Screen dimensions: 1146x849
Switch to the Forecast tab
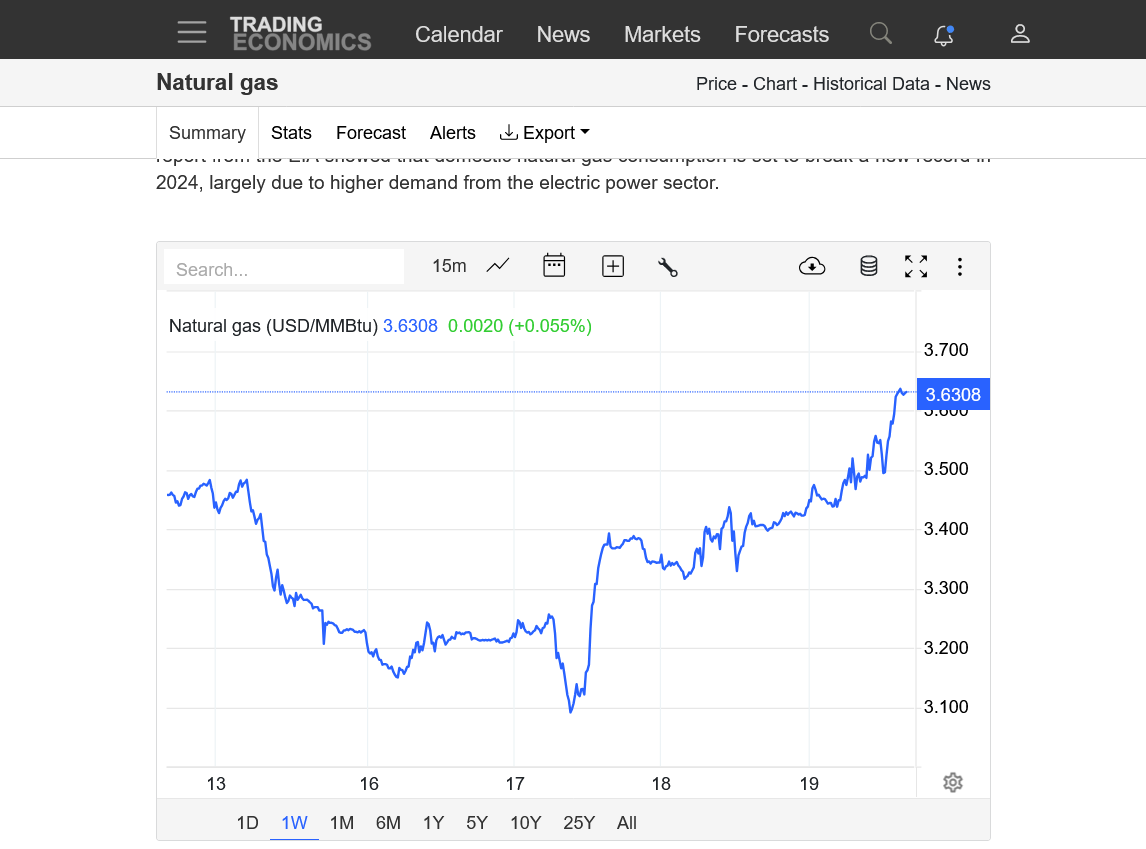[x=370, y=133]
